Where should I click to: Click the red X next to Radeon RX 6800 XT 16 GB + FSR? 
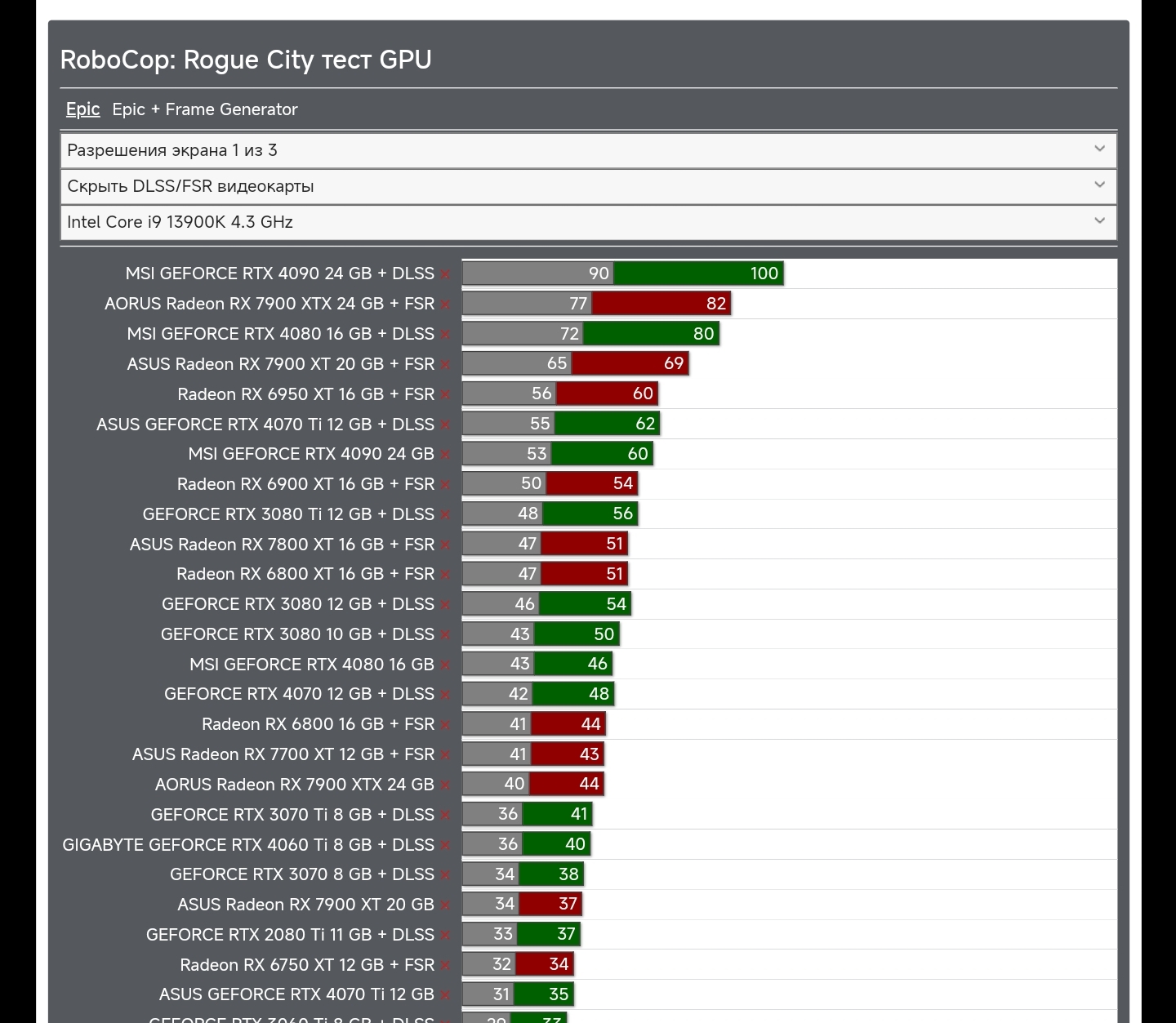[x=445, y=576]
